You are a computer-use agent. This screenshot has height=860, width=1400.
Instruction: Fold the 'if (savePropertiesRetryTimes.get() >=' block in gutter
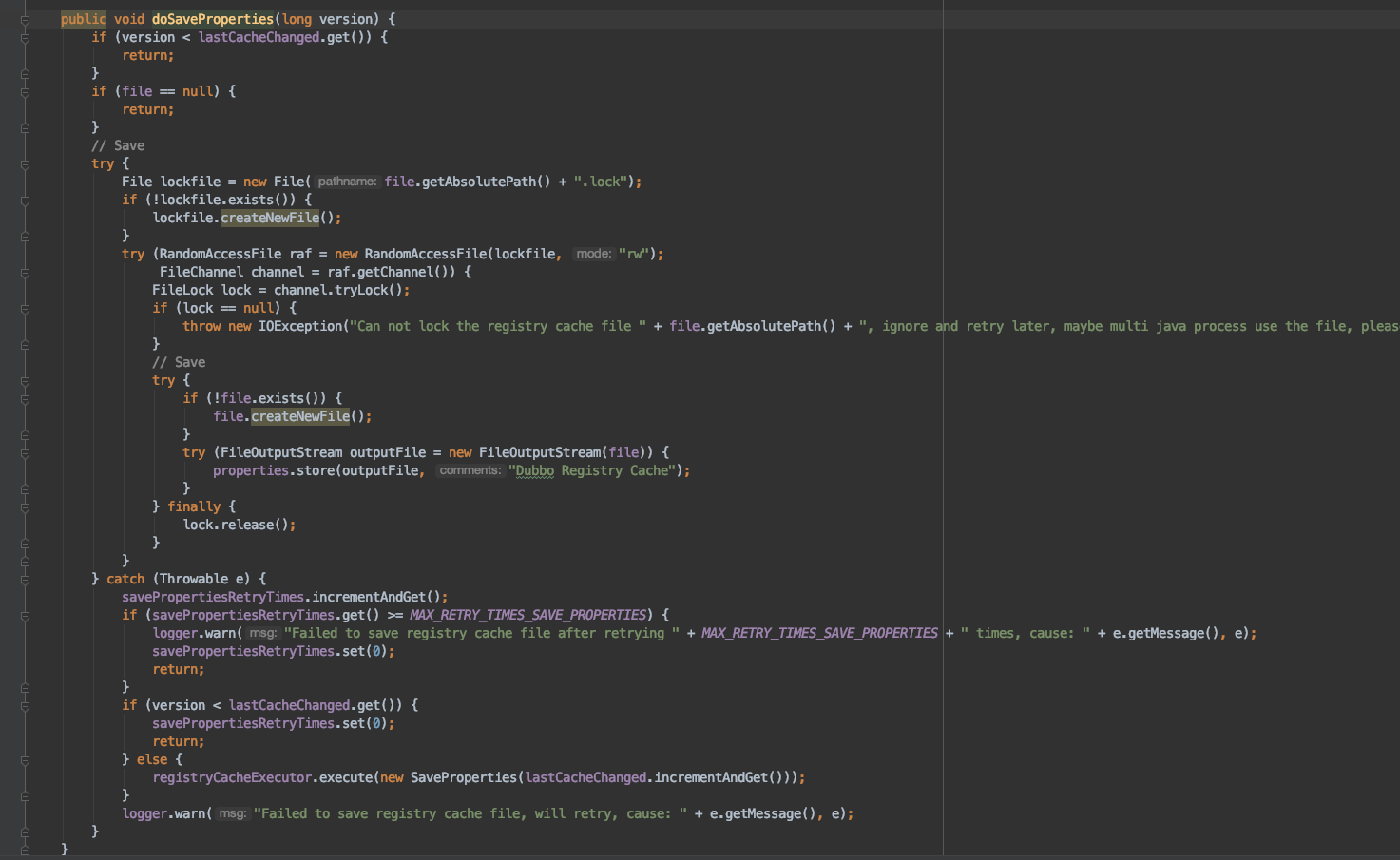click(x=25, y=616)
